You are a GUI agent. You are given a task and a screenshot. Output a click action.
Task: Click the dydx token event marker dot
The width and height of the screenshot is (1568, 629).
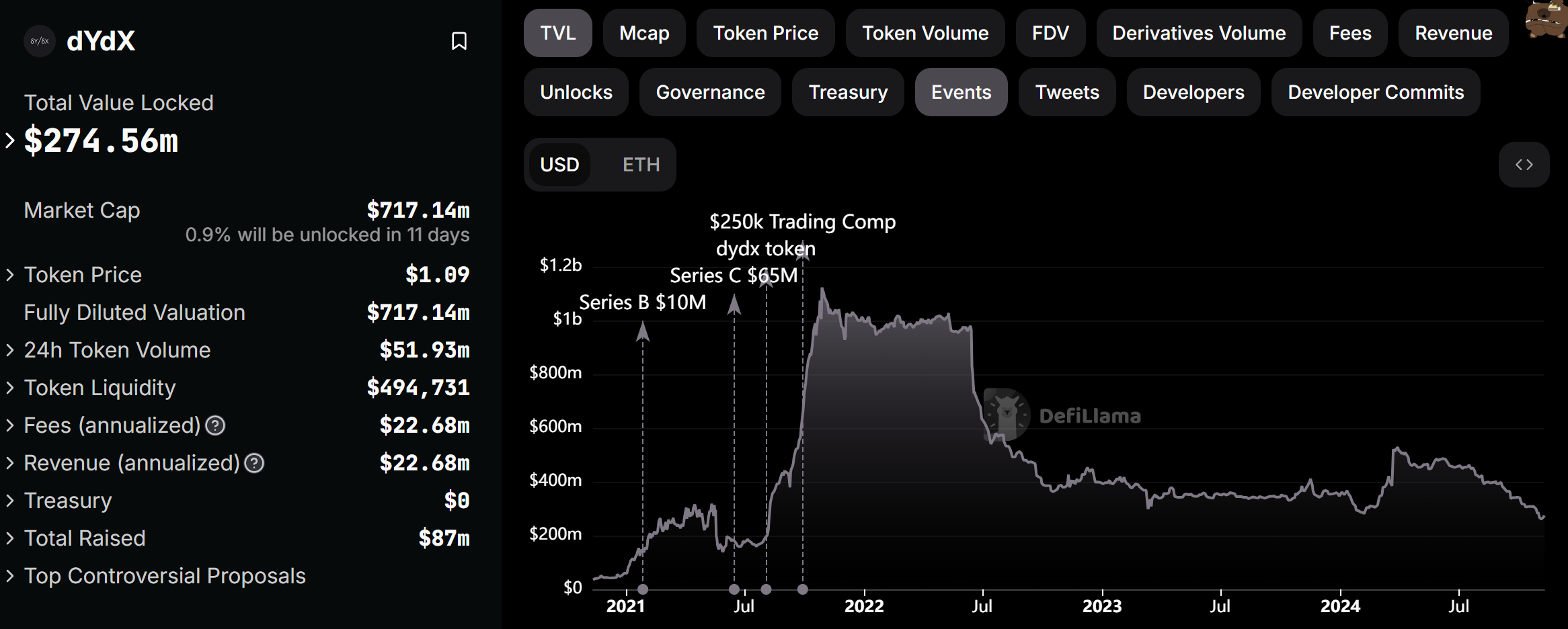pos(767,589)
